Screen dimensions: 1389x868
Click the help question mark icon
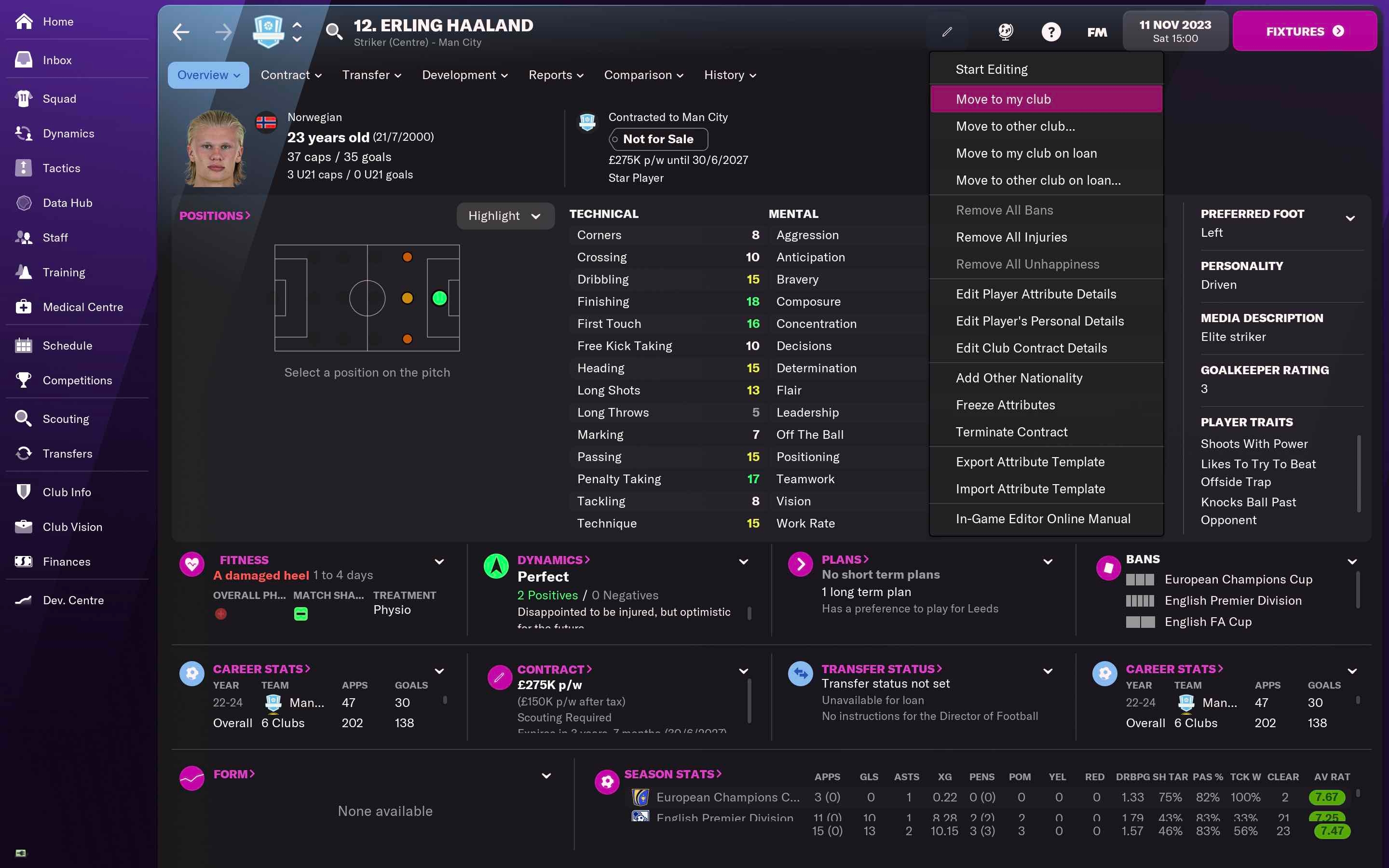click(x=1051, y=32)
